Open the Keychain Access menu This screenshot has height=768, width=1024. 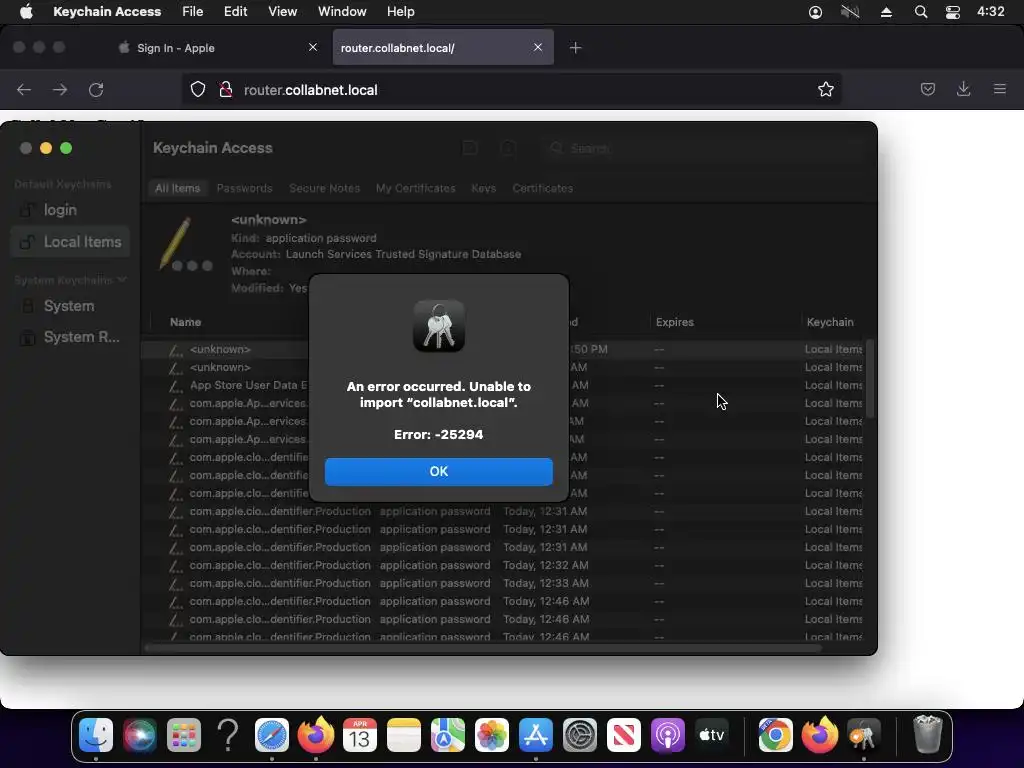click(106, 11)
